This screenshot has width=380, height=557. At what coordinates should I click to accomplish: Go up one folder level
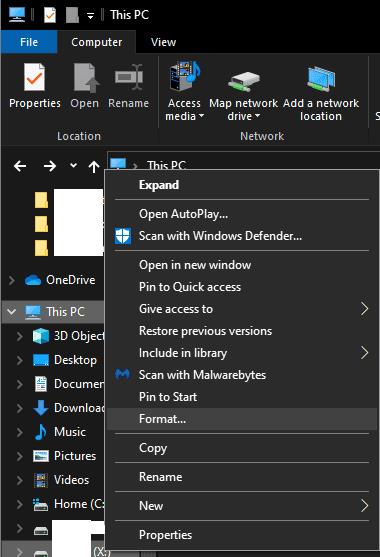click(94, 166)
